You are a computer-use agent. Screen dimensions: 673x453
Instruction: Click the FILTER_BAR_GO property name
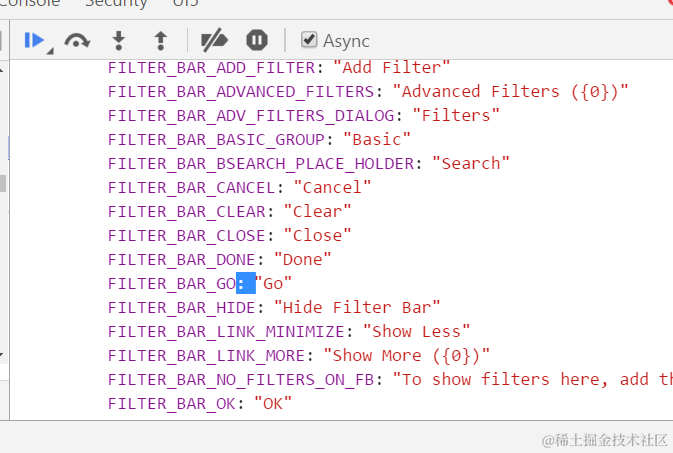(172, 284)
